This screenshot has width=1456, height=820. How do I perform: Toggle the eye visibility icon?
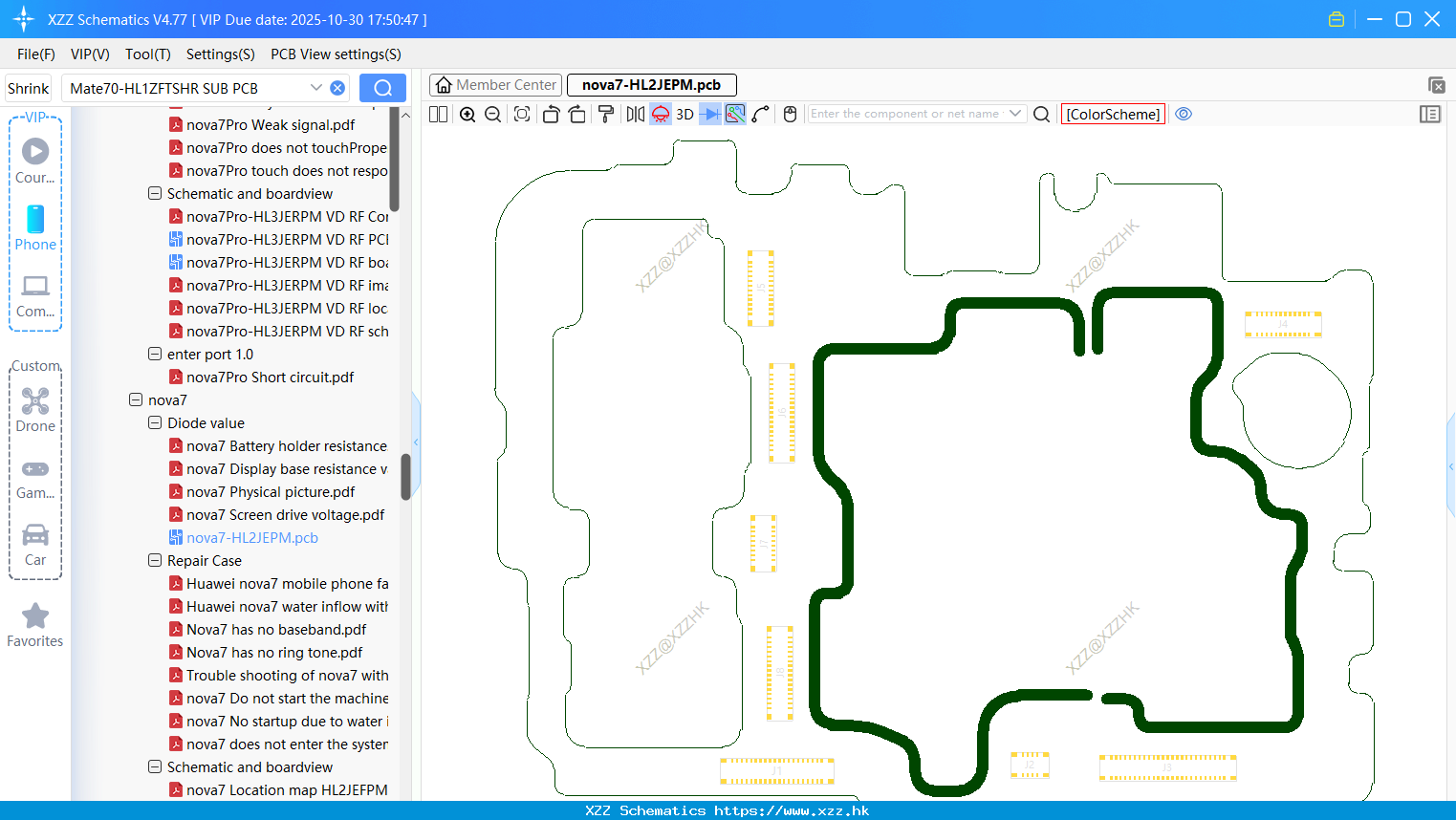pyautogui.click(x=1184, y=114)
